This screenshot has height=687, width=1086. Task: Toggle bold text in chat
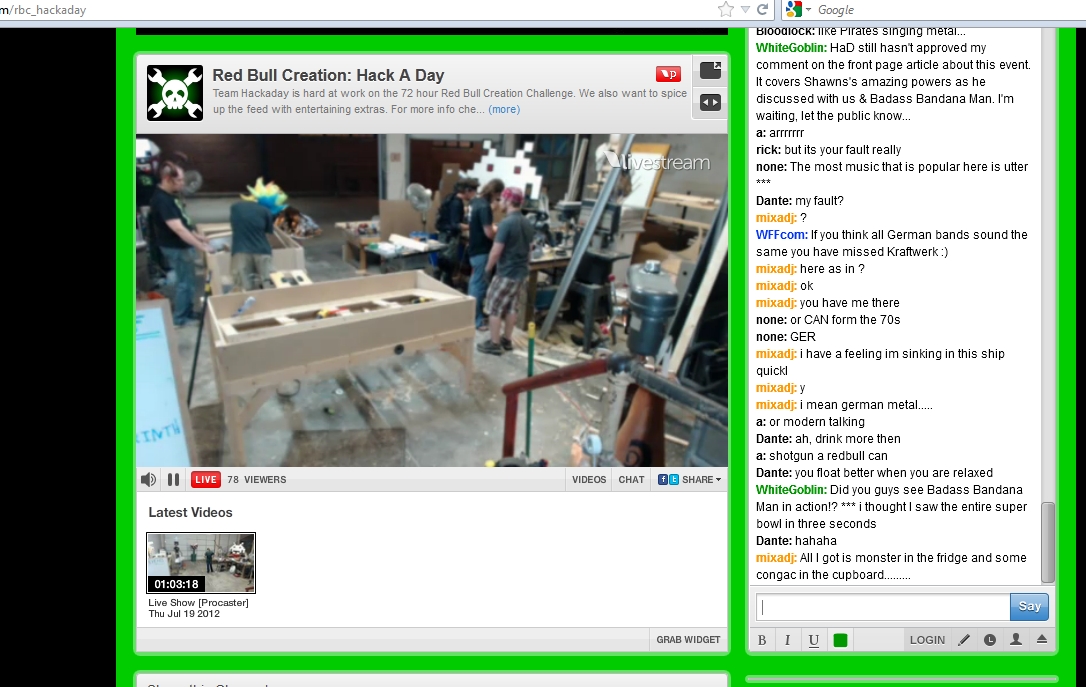point(762,640)
